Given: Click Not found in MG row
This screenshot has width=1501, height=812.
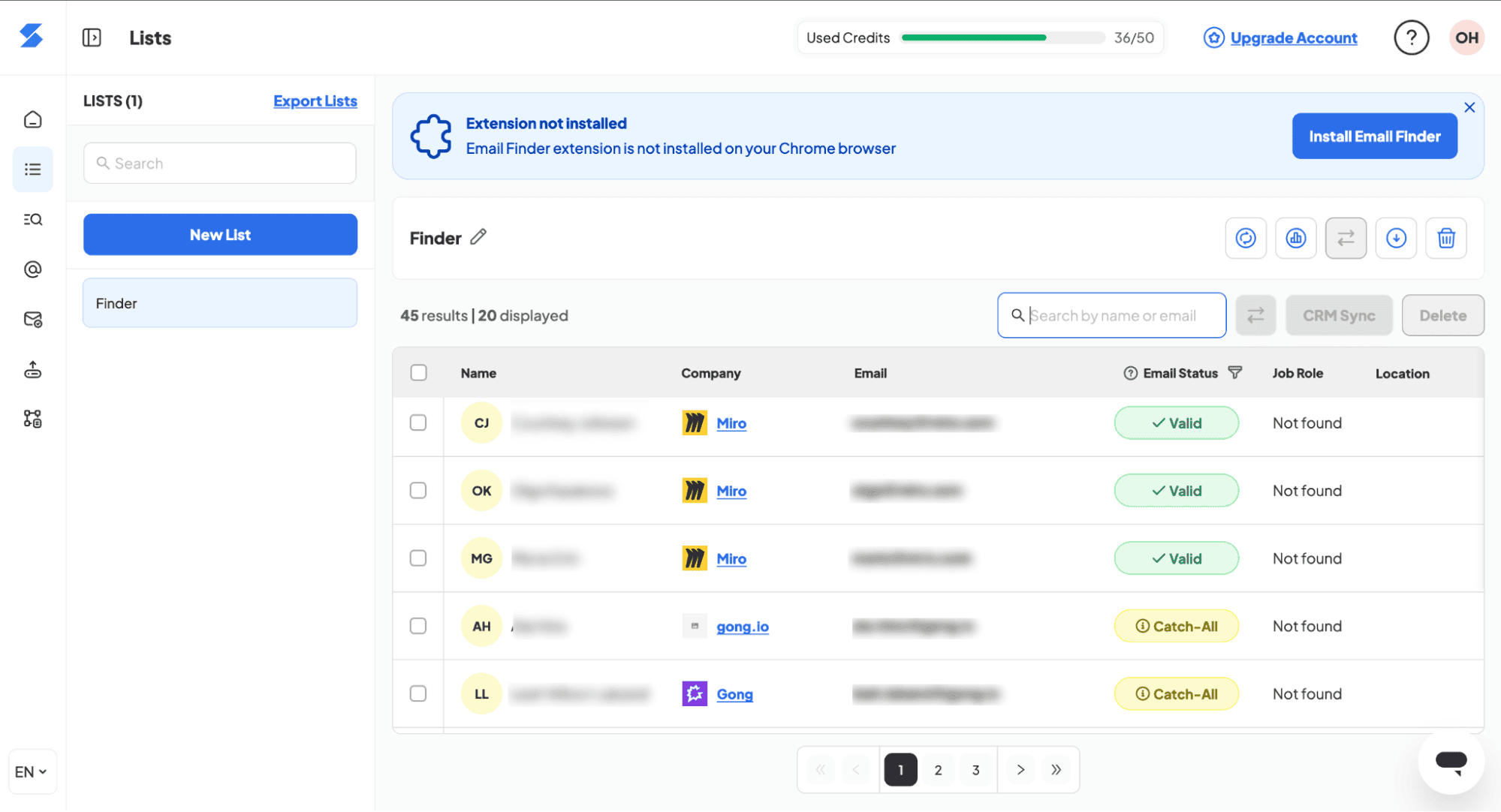Looking at the screenshot, I should click(x=1307, y=558).
